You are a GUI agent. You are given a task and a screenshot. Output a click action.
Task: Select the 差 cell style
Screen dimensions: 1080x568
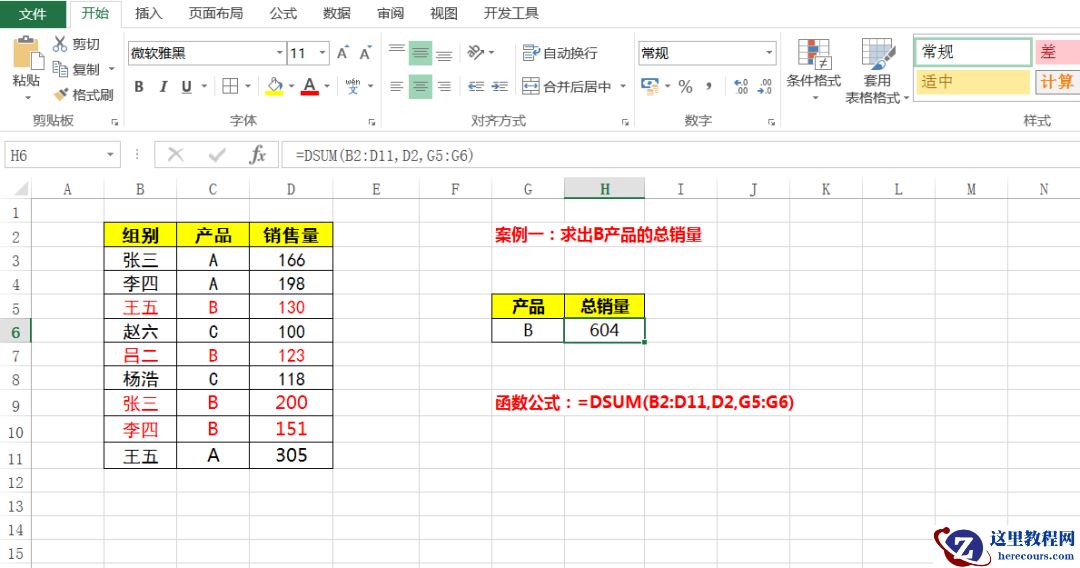[1057, 52]
